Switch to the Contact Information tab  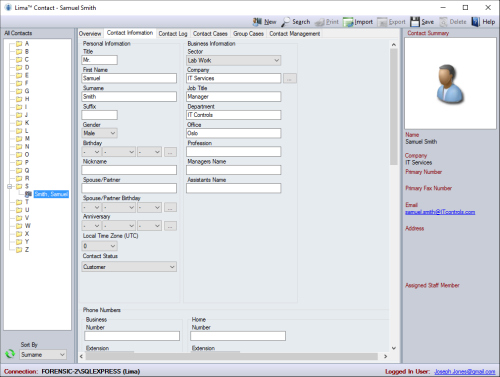point(130,33)
